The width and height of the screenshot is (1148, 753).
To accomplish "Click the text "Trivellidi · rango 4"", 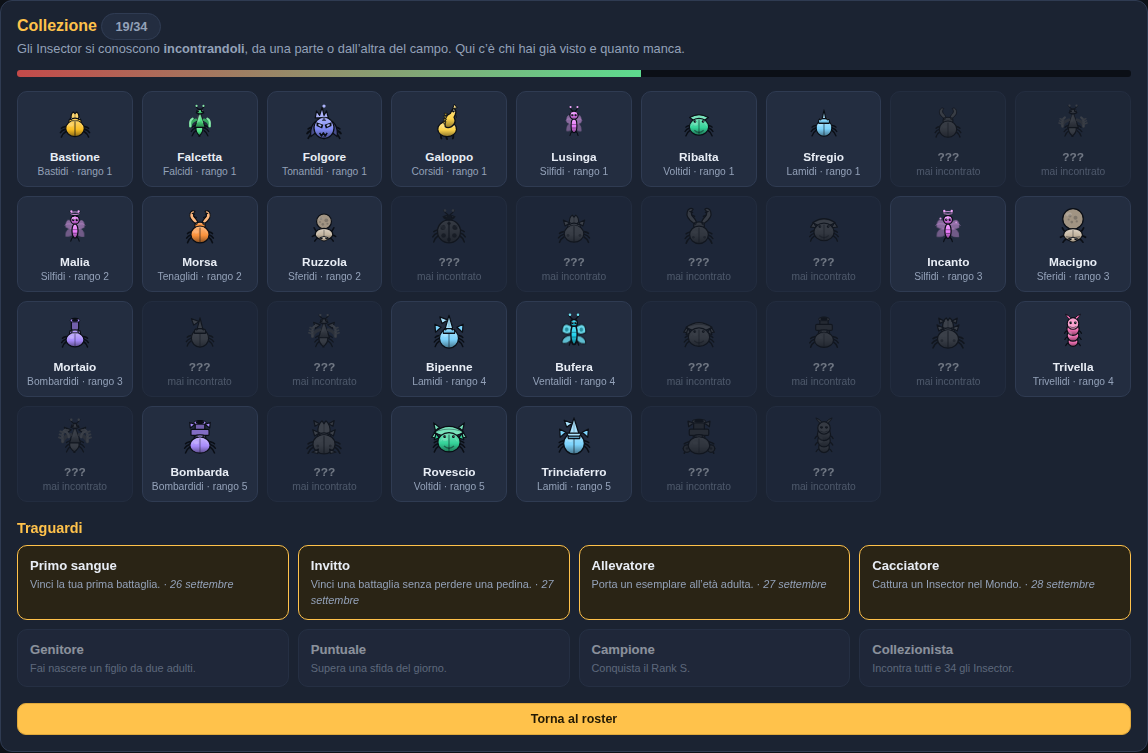I will 1073,382.
